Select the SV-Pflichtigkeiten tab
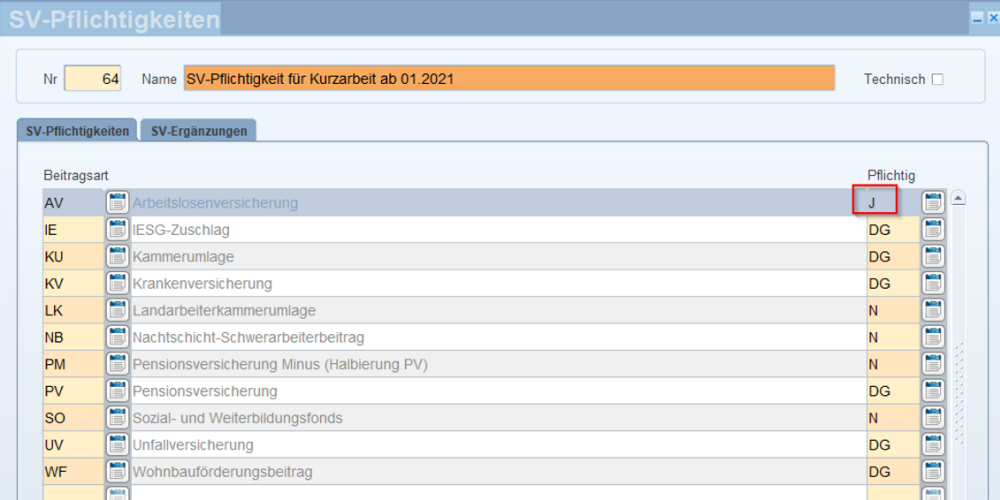This screenshot has width=1000, height=500. (77, 131)
